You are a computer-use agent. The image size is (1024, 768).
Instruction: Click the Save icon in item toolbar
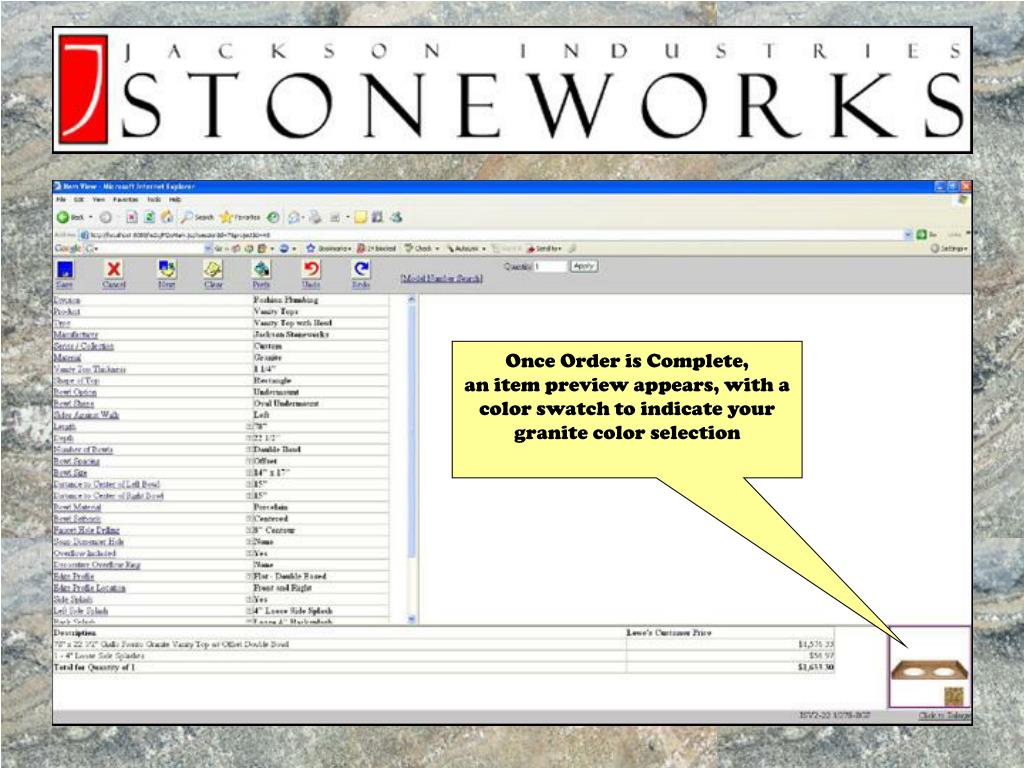click(65, 270)
